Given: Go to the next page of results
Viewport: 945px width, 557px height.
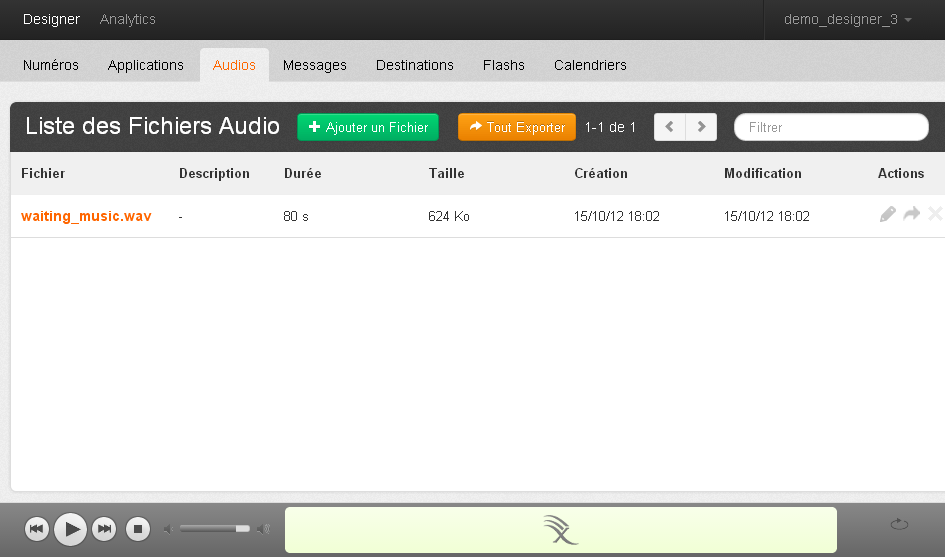Looking at the screenshot, I should pos(701,127).
